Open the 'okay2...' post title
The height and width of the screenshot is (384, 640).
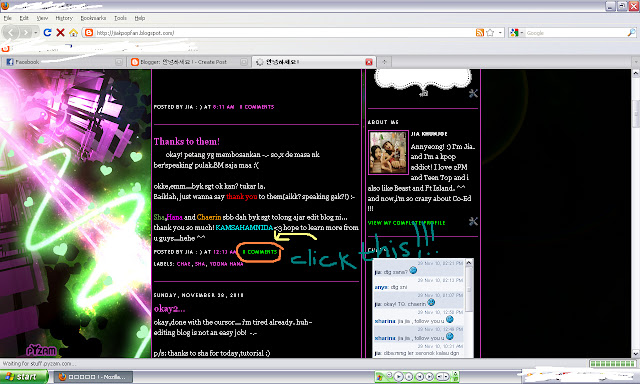(169, 309)
